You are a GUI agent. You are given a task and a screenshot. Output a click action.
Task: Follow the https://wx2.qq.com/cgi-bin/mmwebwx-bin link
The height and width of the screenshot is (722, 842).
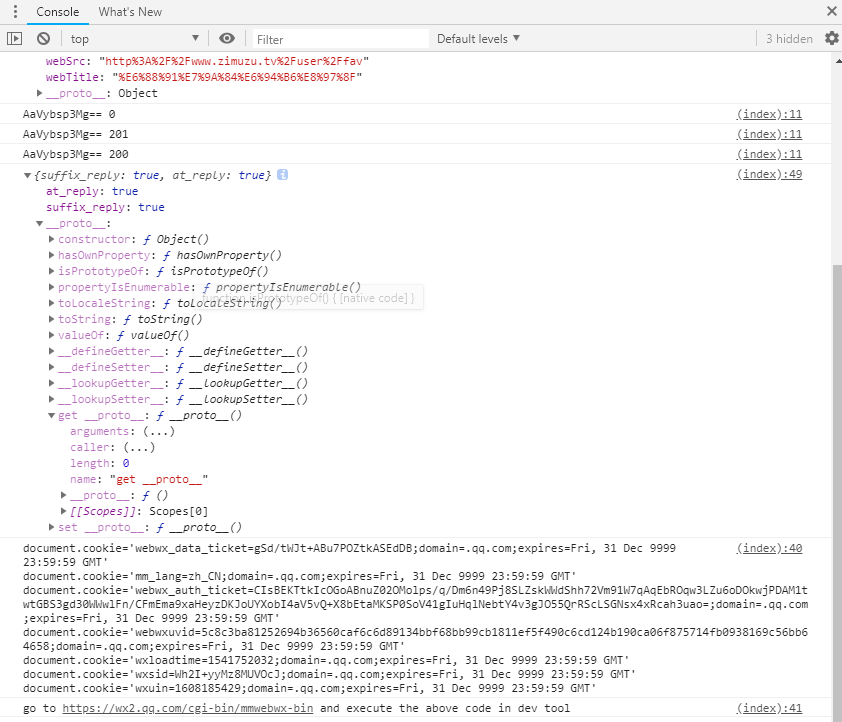(x=187, y=708)
